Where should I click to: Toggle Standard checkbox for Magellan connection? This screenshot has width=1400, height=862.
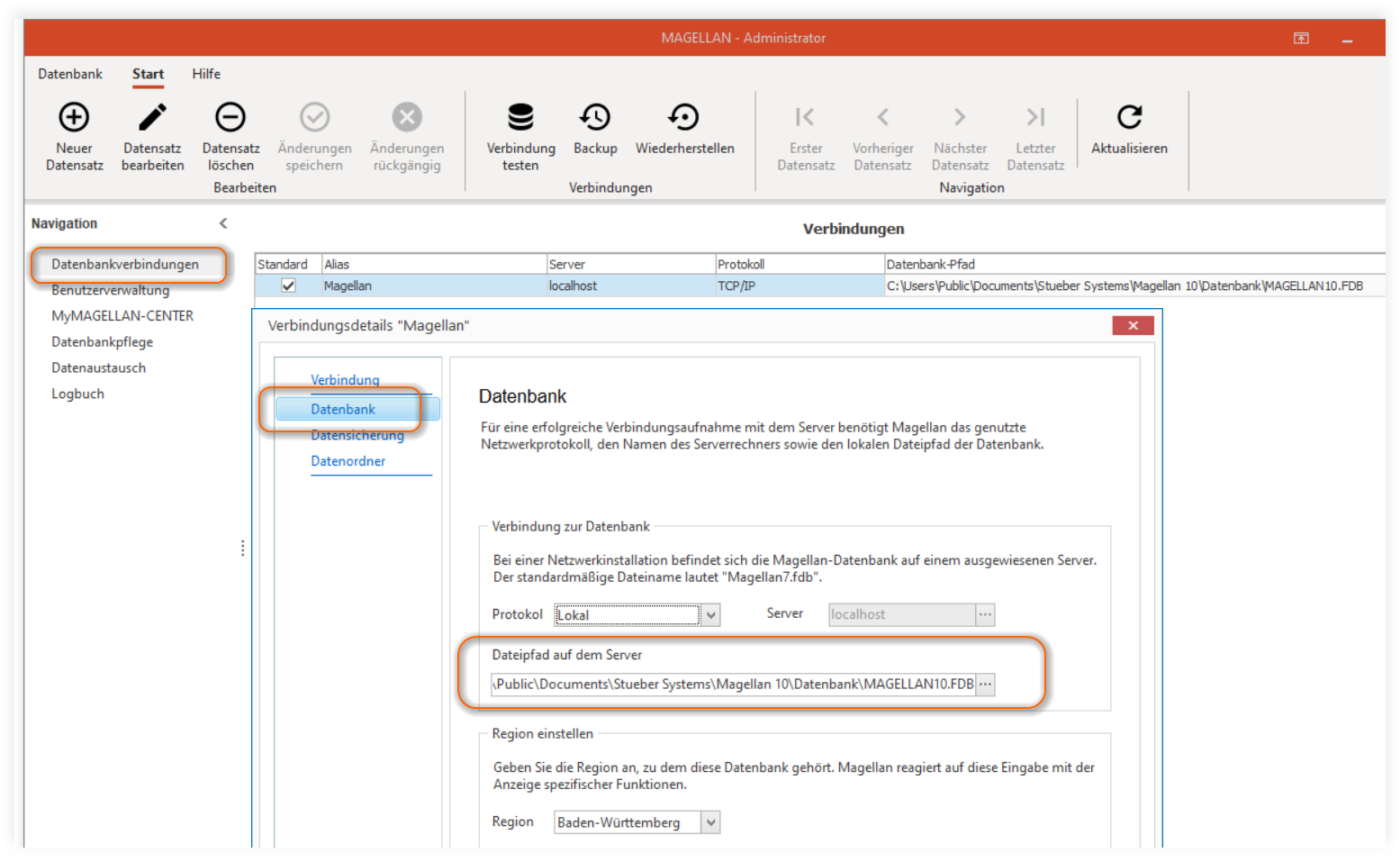(288, 286)
